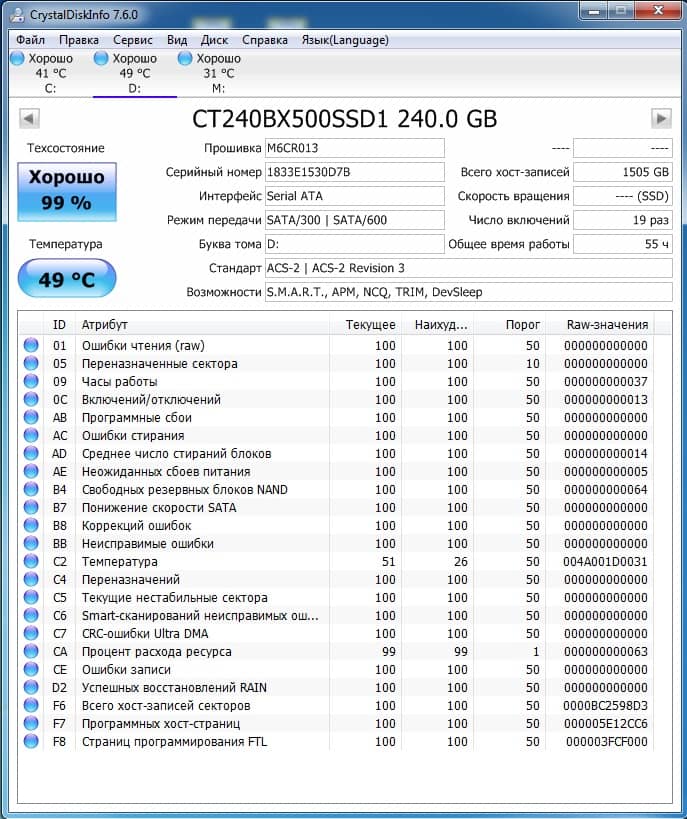Click status icon for Часы работы
The height and width of the screenshot is (819, 687).
[31, 381]
